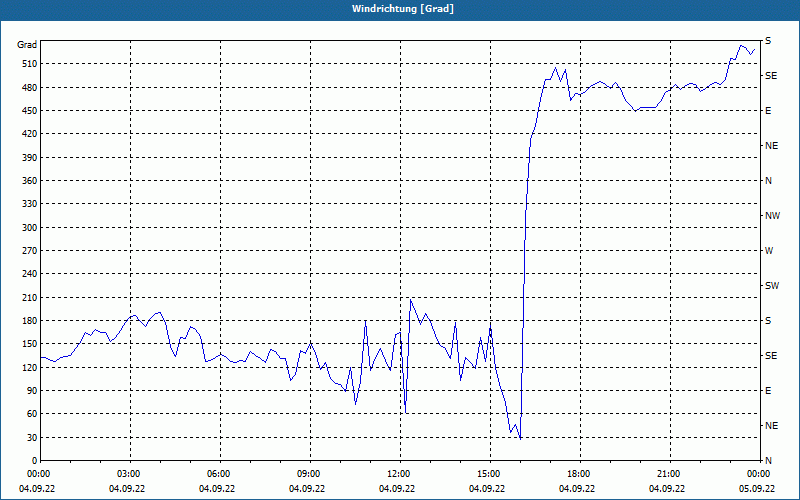Viewport: 800px width, 500px height.
Task: Select the S compass label level with 180
Action: coord(768,321)
